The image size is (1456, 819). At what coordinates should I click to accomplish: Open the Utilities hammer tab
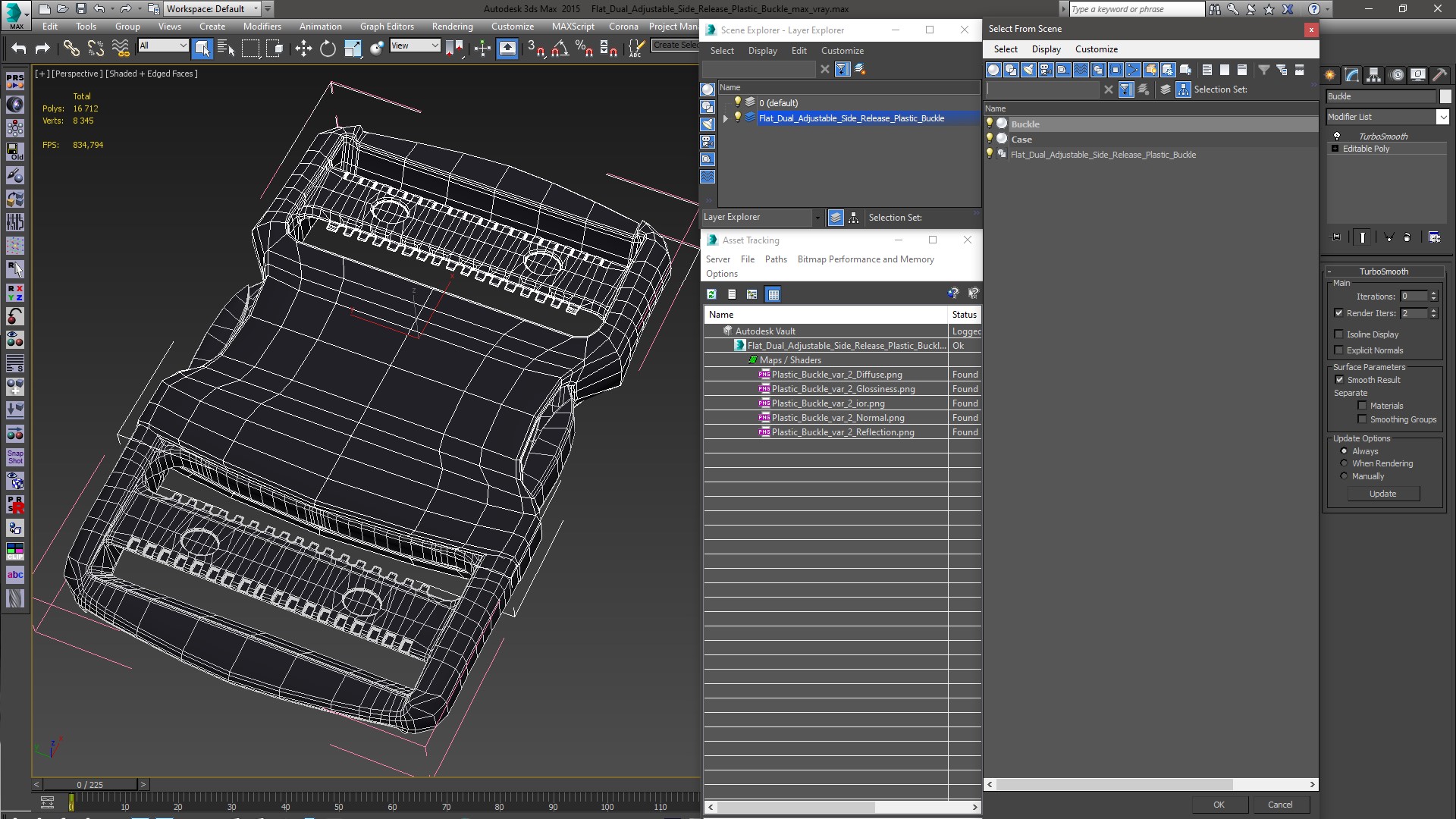coord(1440,74)
